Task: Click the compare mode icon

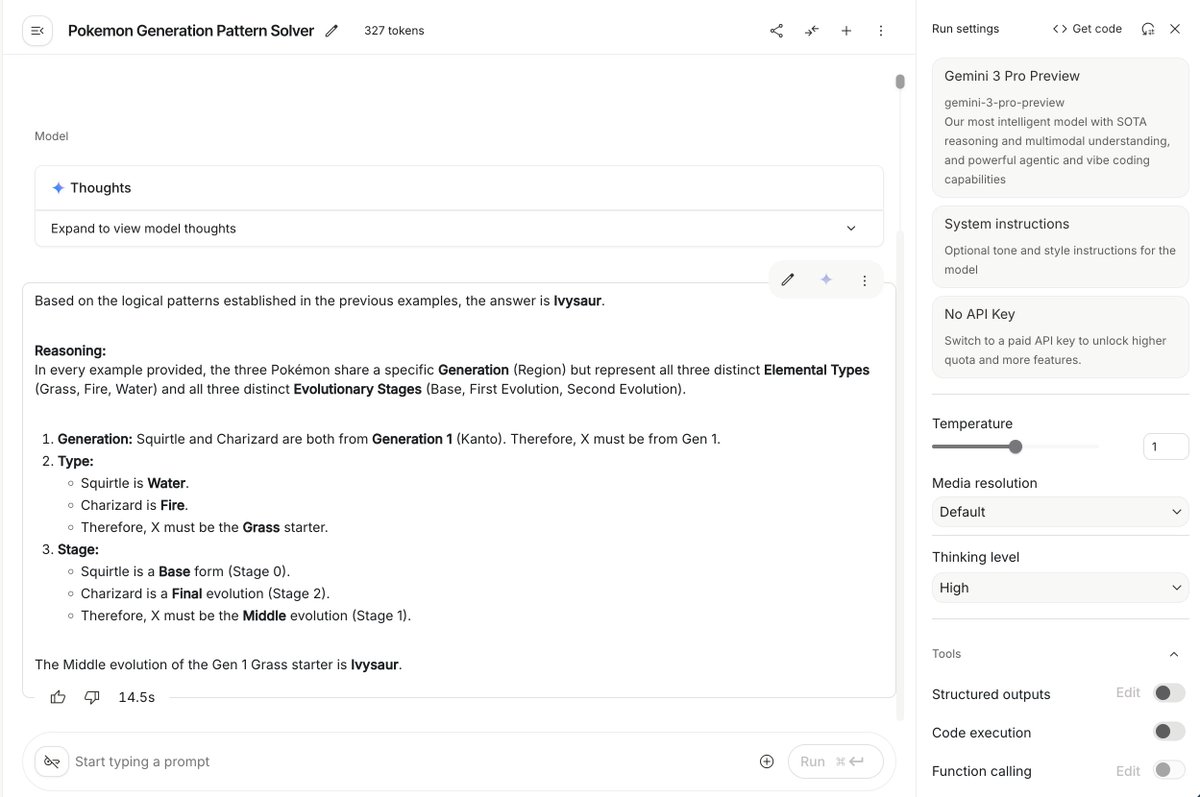Action: click(811, 31)
